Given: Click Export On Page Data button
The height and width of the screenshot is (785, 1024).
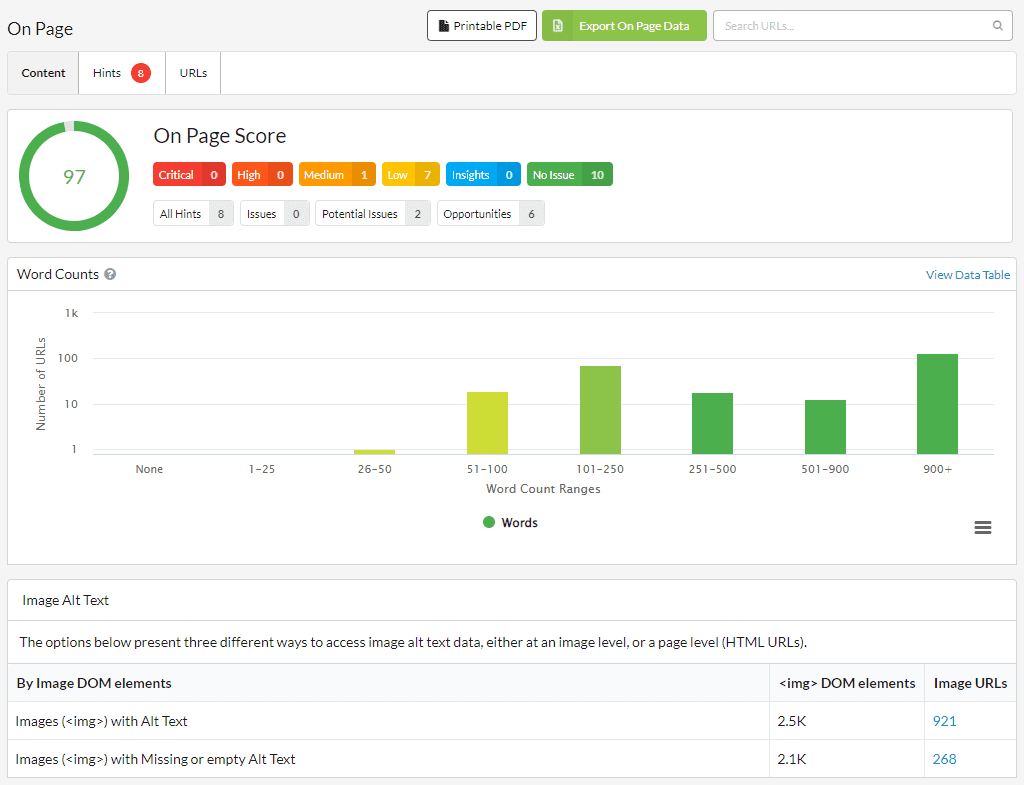Looking at the screenshot, I should (x=624, y=25).
